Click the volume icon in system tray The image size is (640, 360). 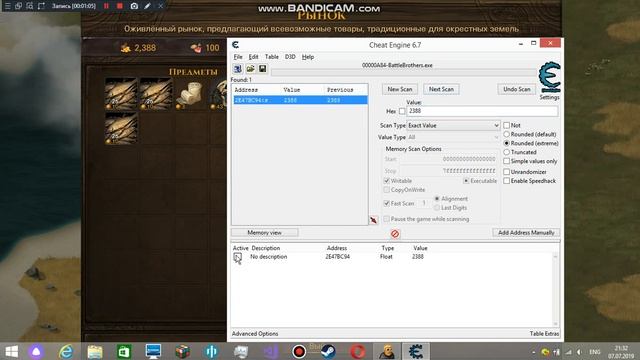click(579, 351)
